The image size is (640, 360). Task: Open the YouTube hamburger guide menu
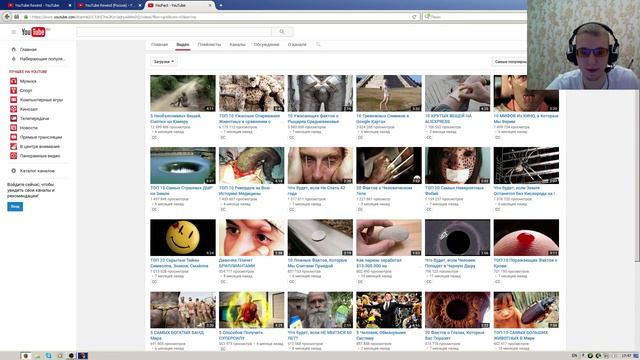13,32
